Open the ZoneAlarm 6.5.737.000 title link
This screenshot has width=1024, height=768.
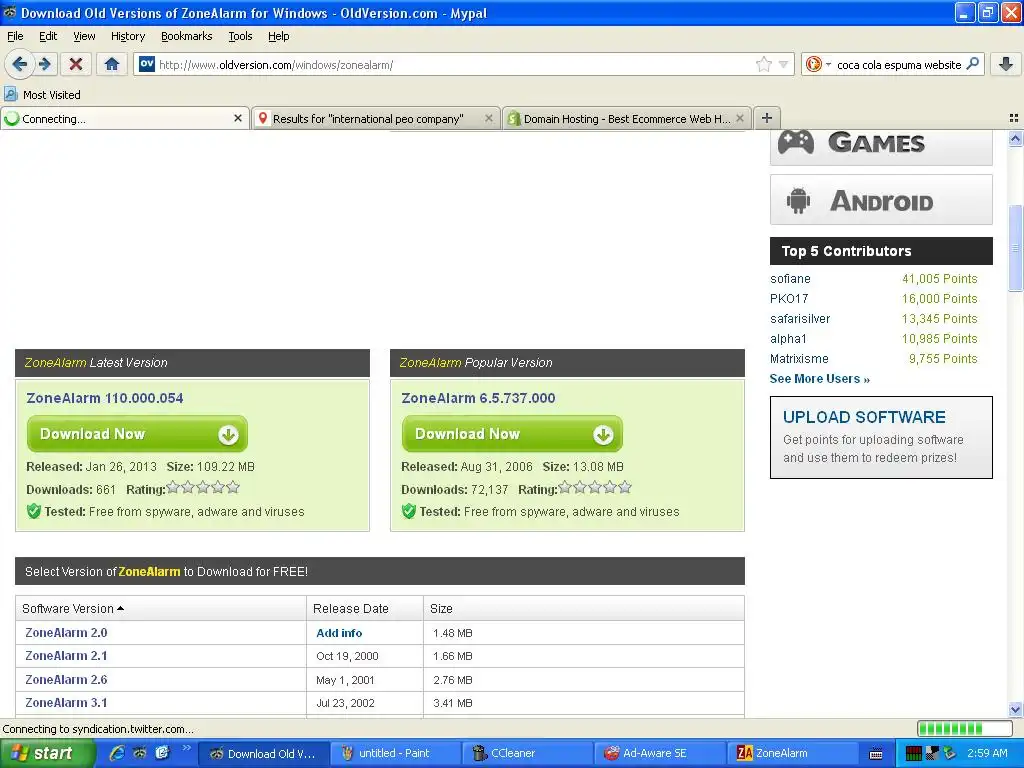(478, 398)
